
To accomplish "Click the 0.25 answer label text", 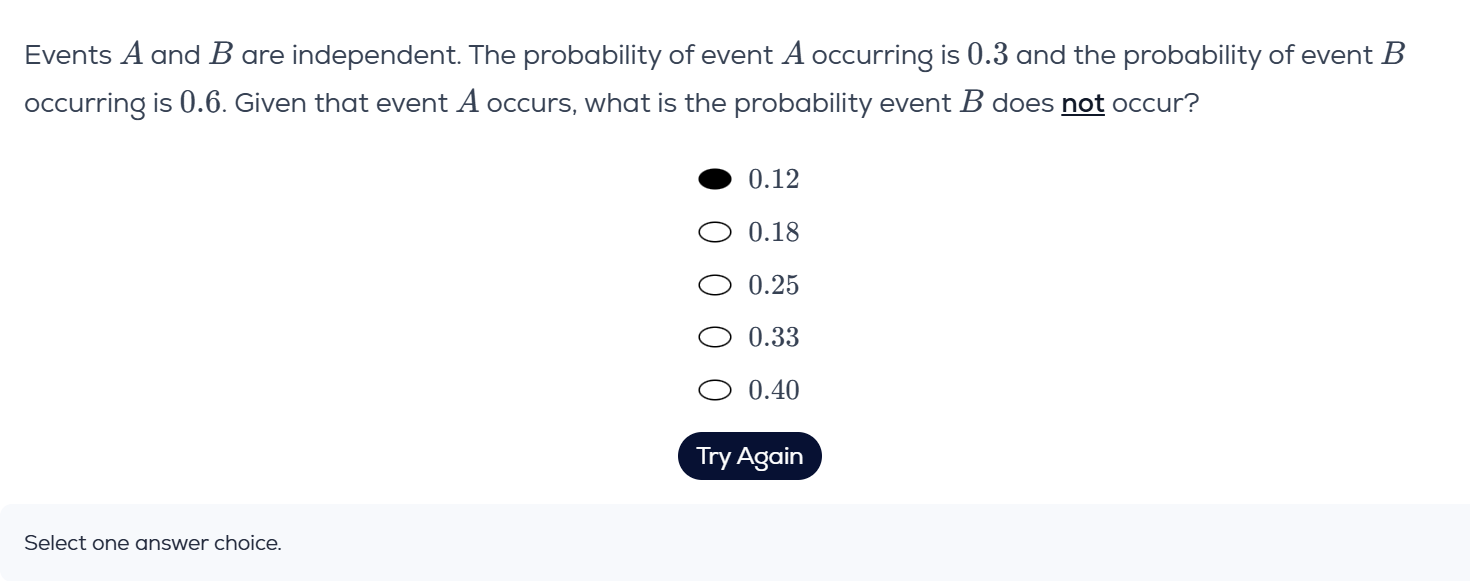I will (774, 286).
